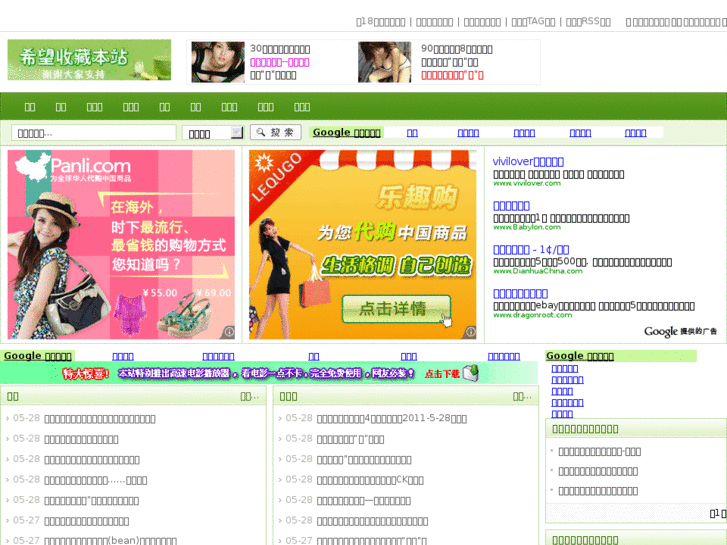Viewport: 727px width, 545px height.
Task: Open the news item mentioning (bean)
Action: (x=110, y=541)
